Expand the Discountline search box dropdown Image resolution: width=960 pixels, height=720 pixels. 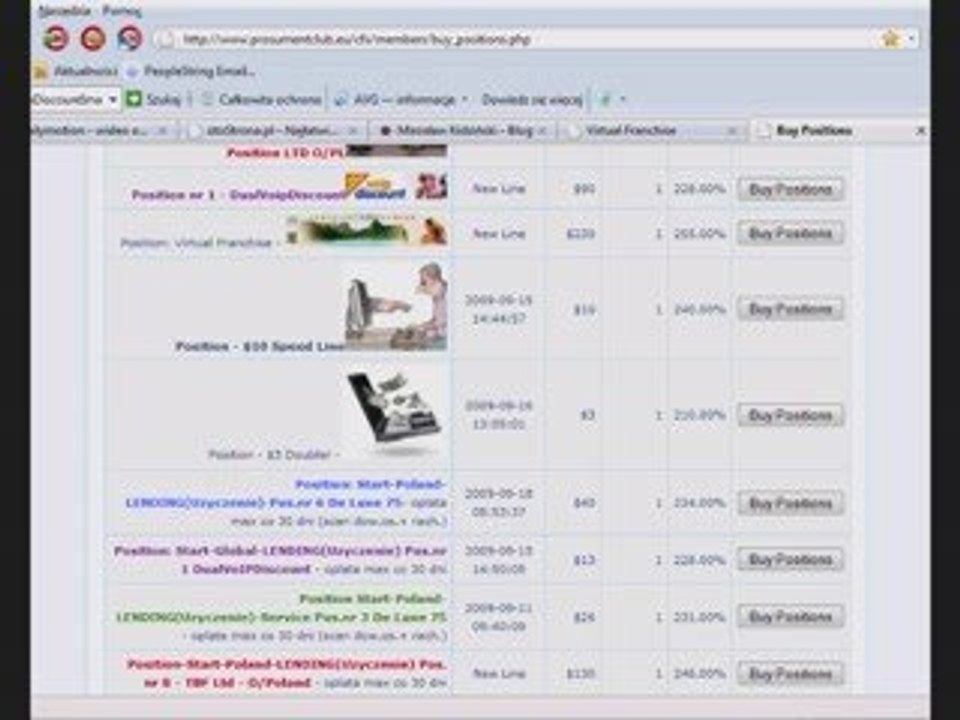(x=113, y=99)
